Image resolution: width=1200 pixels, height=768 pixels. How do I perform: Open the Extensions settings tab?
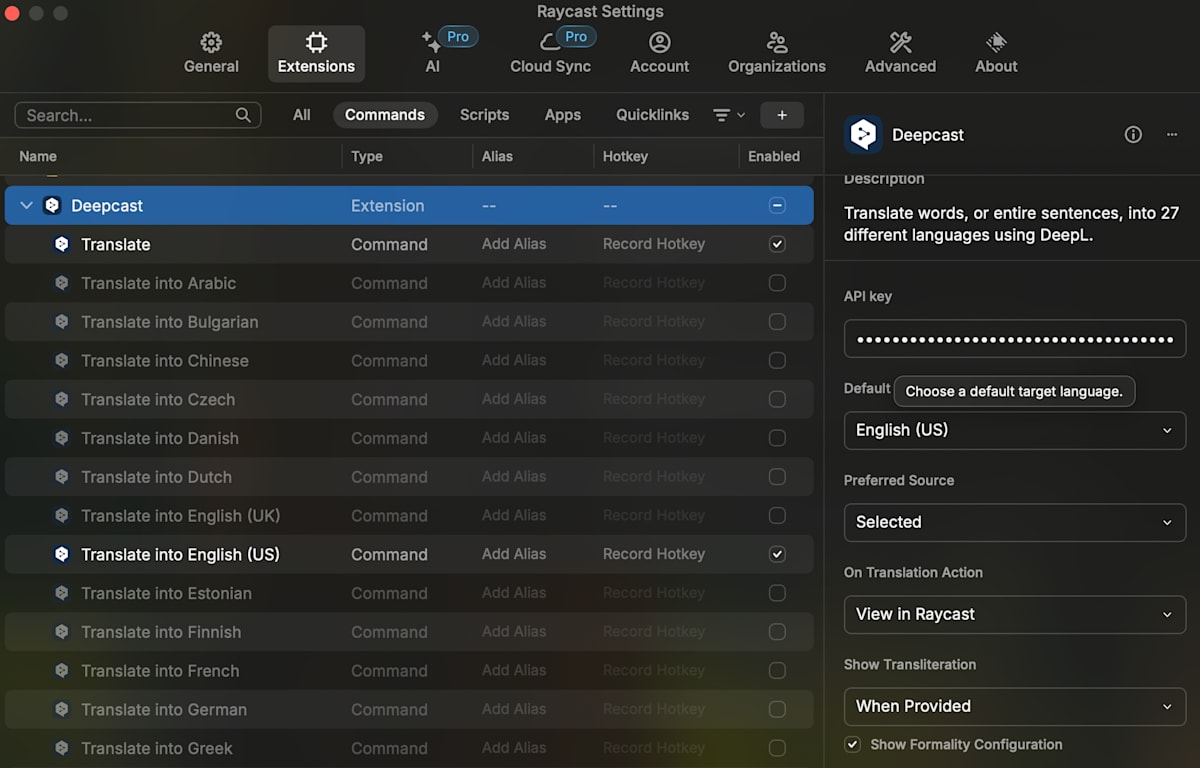(316, 53)
